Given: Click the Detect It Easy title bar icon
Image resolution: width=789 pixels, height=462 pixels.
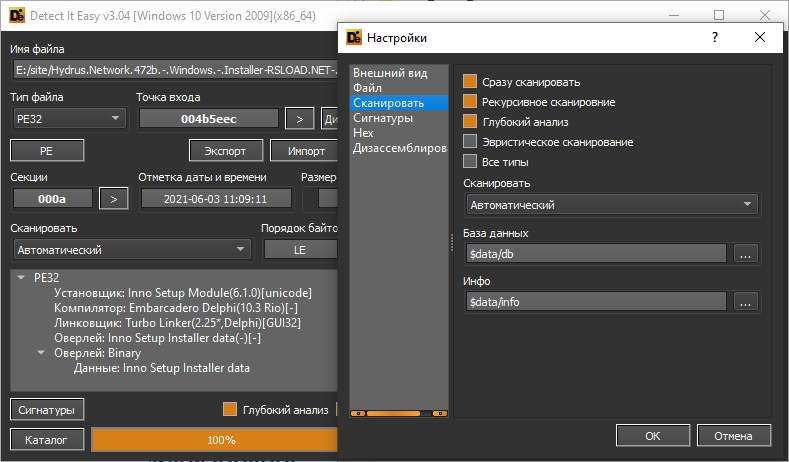Looking at the screenshot, I should click(x=17, y=16).
